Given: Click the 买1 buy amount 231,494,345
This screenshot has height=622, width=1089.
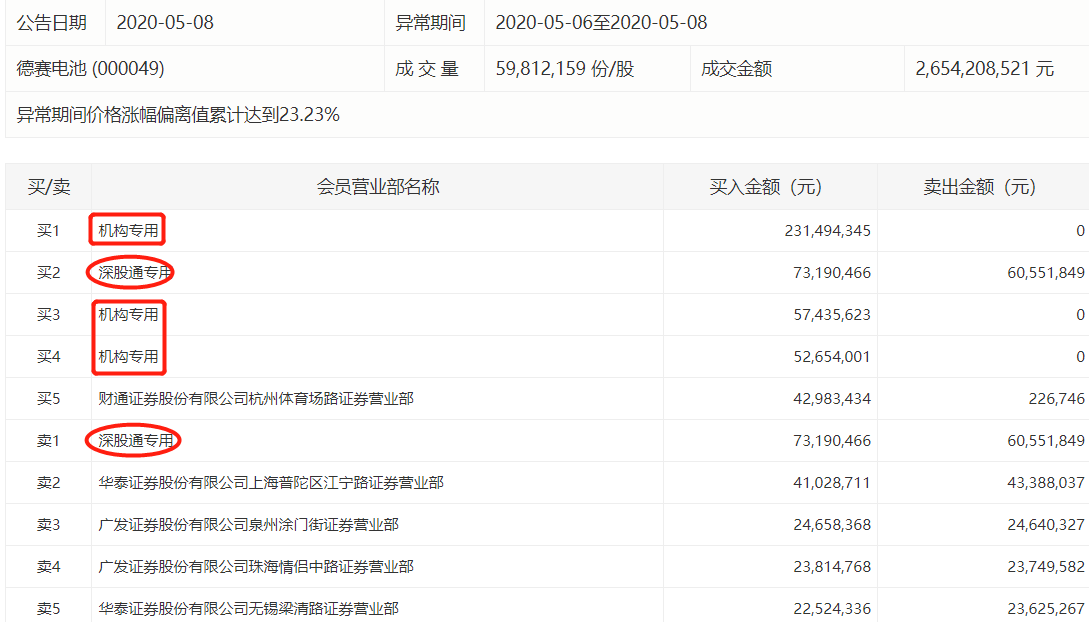Looking at the screenshot, I should (x=827, y=231).
